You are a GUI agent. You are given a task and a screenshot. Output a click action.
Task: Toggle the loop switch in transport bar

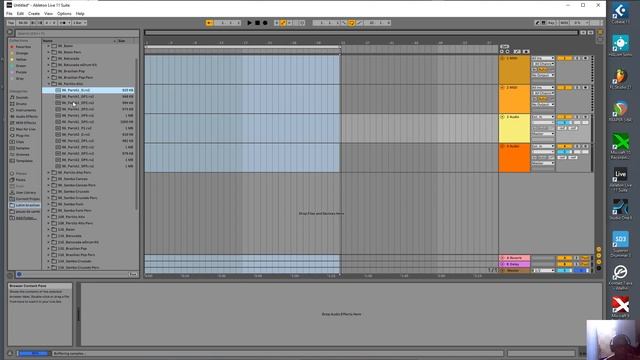coord(351,23)
